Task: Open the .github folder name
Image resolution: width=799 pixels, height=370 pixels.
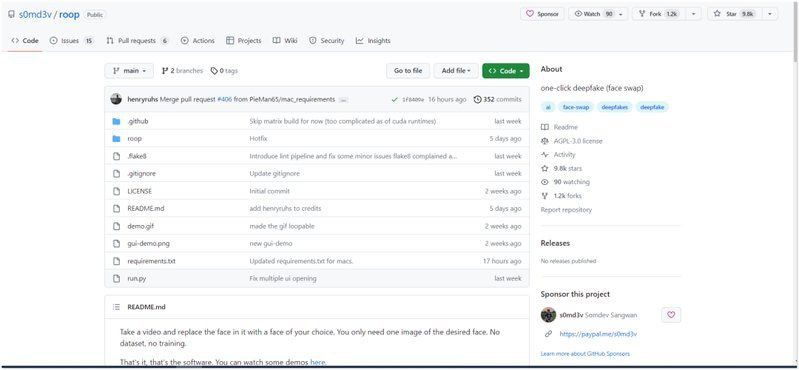Action: (138, 121)
